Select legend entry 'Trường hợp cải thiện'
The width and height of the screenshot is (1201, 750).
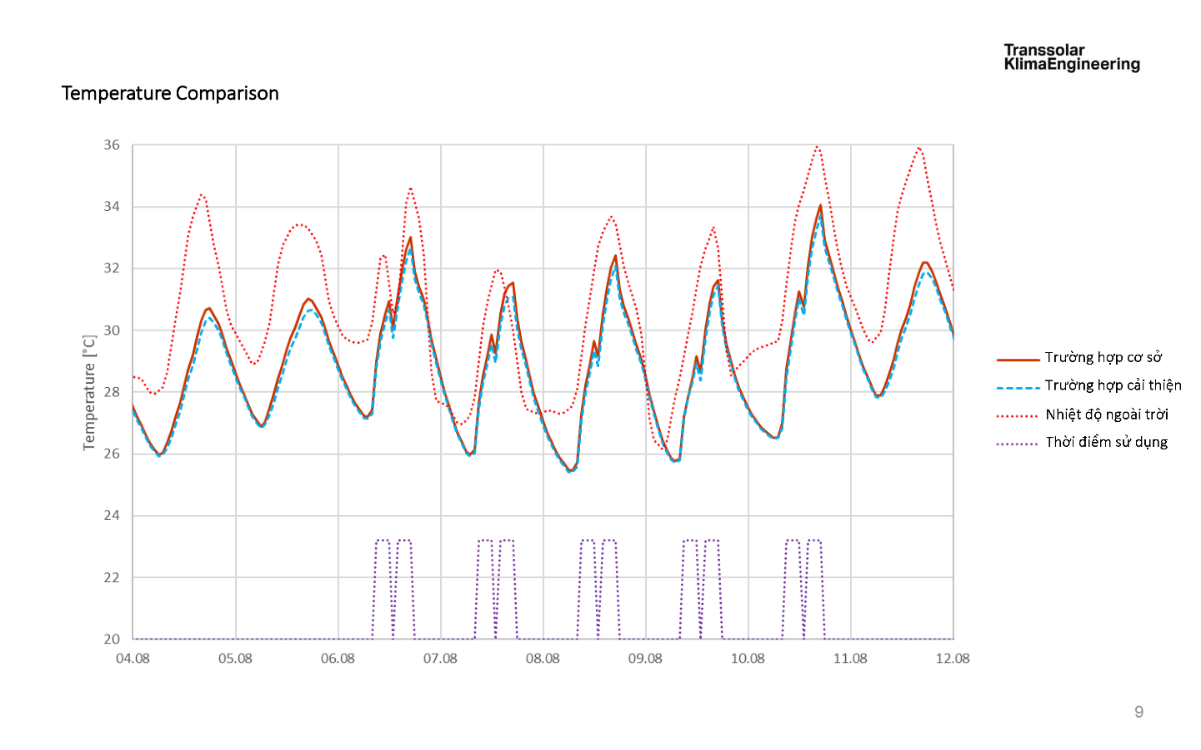point(1113,385)
